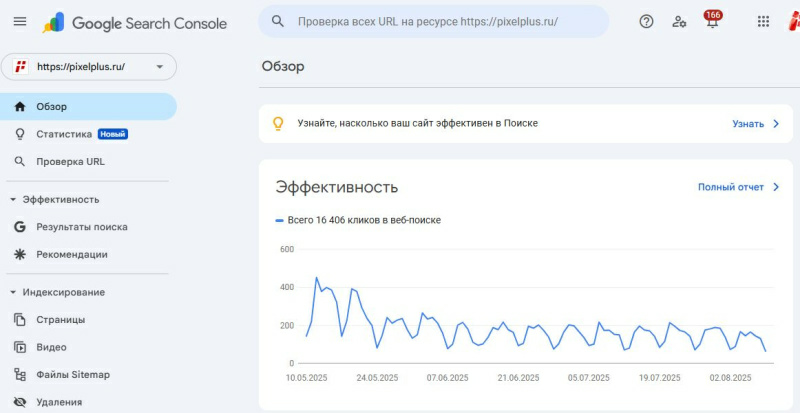The height and width of the screenshot is (413, 800).
Task: Focus the URL inspection search field
Action: click(440, 21)
